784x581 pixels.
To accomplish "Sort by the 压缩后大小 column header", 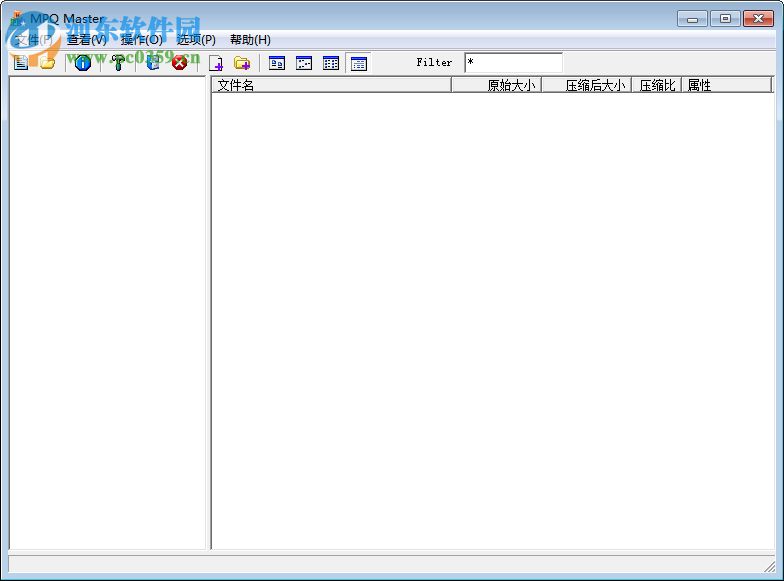I will [586, 85].
